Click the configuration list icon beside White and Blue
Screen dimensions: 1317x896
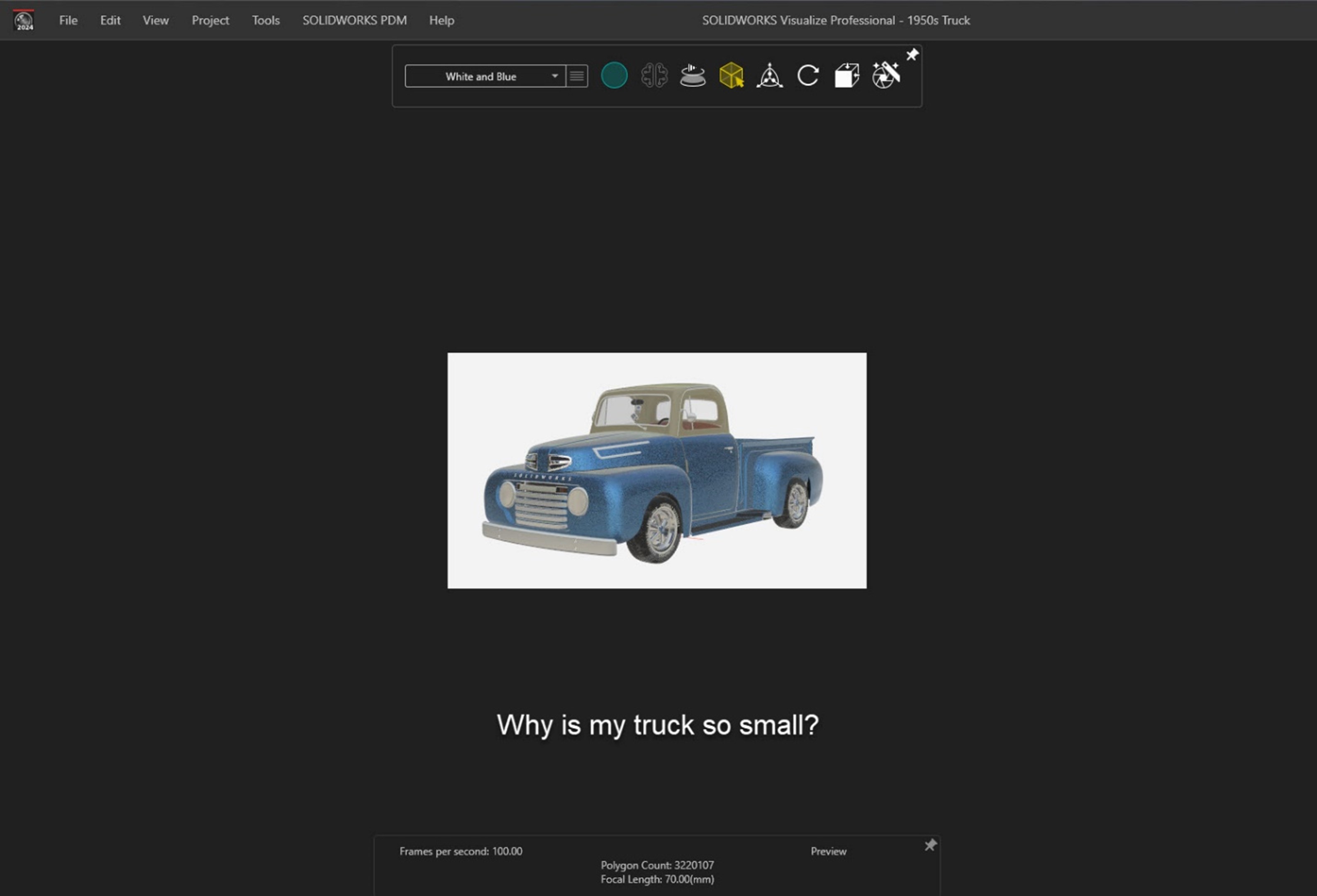[576, 76]
